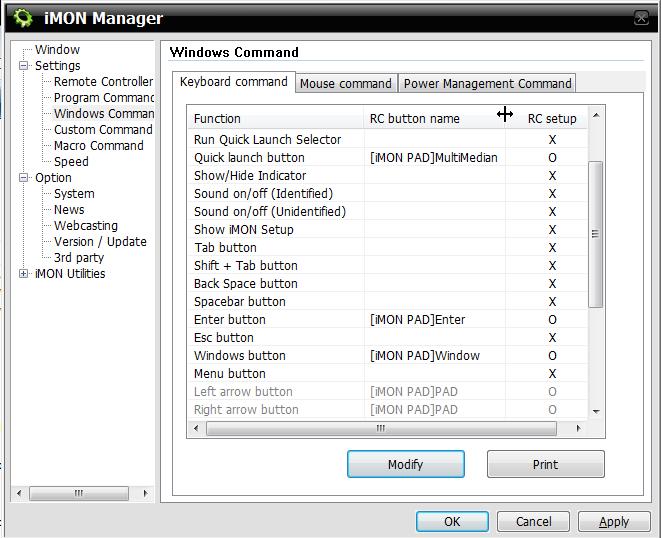
Task: Collapse the Settings tree node
Action: click(24, 66)
